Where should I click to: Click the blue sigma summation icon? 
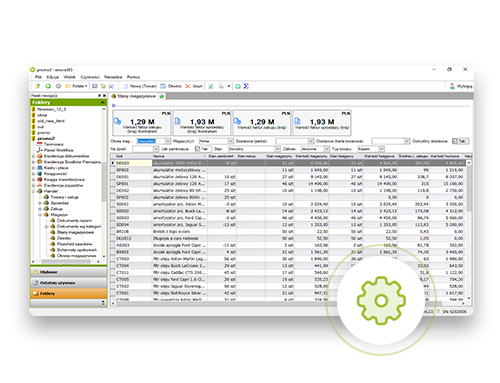pos(246,86)
